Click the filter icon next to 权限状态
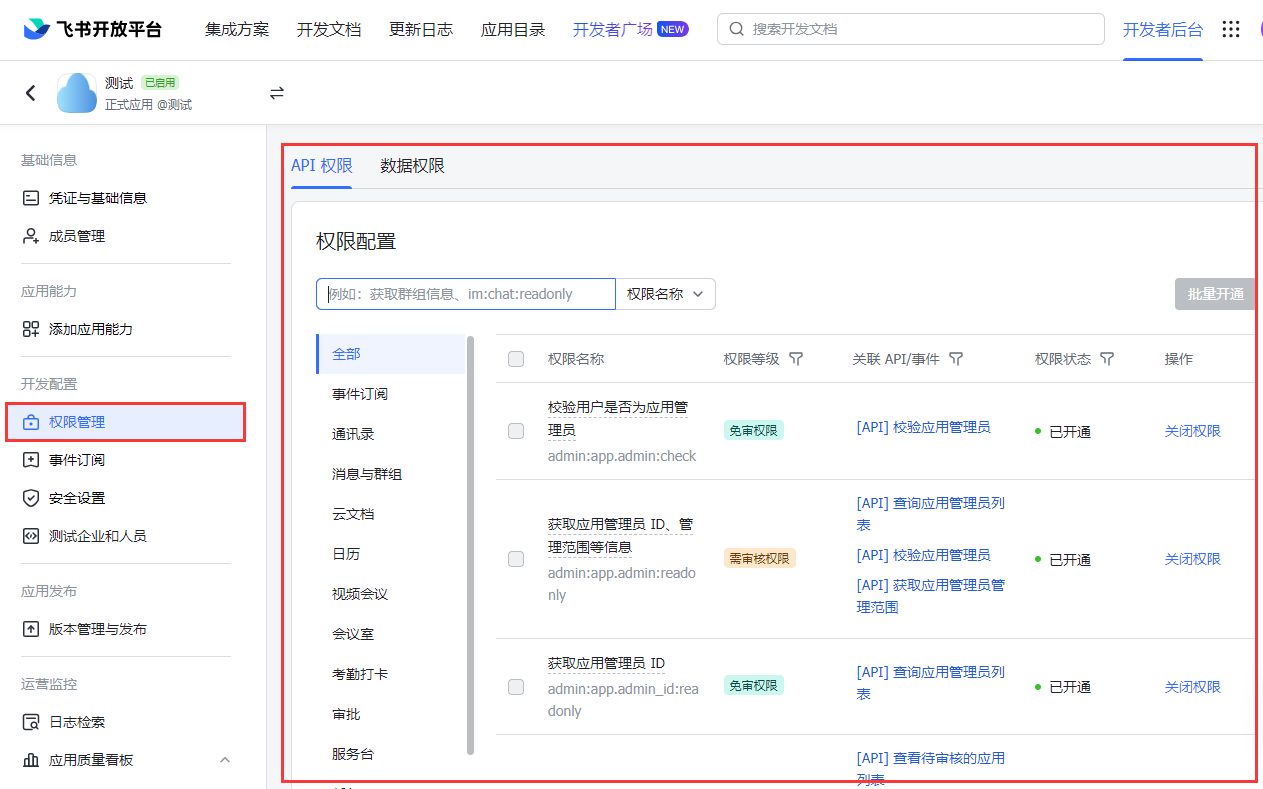Image resolution: width=1263 pixels, height=789 pixels. click(x=1107, y=359)
